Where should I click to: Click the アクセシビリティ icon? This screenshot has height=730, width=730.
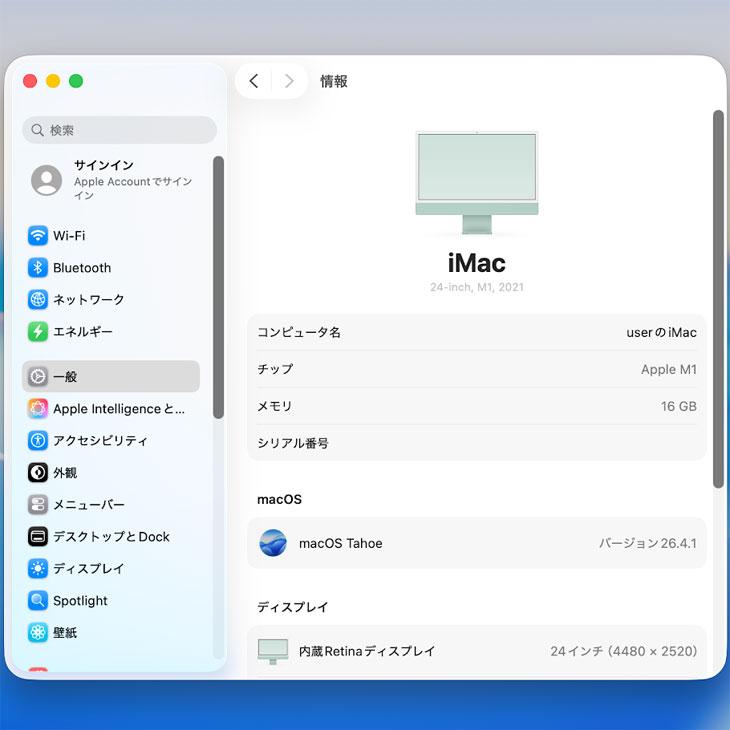(x=38, y=440)
